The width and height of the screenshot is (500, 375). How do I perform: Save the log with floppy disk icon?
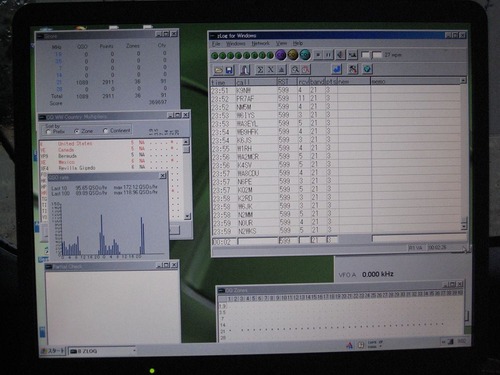[x=229, y=70]
